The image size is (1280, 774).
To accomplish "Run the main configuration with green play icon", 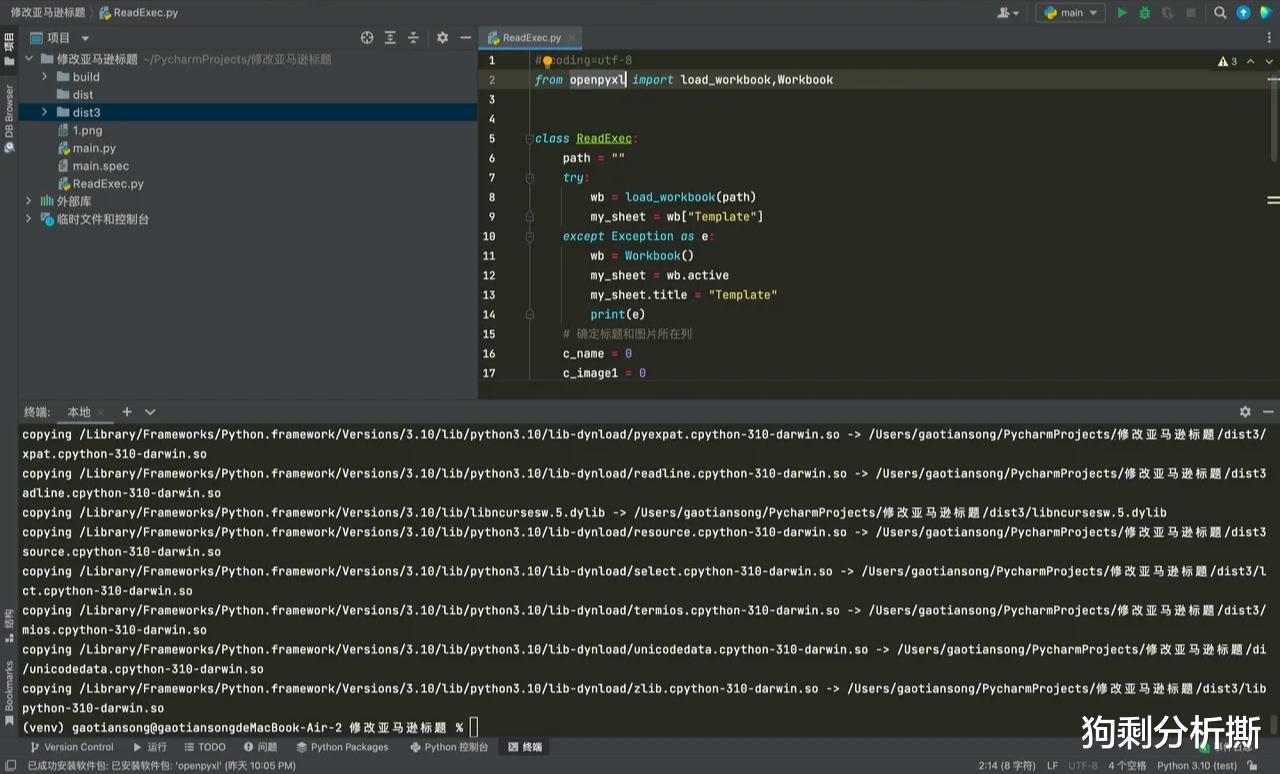I will click(1122, 14).
